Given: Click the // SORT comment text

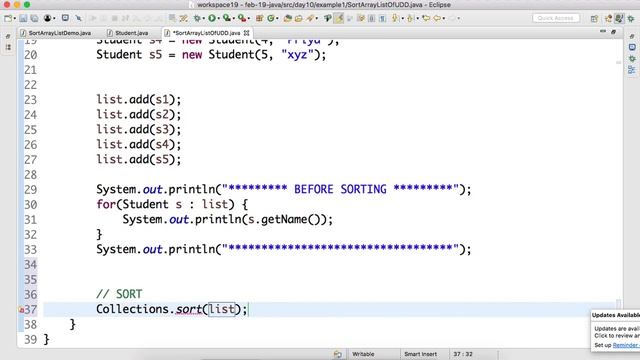Looking at the screenshot, I should pos(119,294).
